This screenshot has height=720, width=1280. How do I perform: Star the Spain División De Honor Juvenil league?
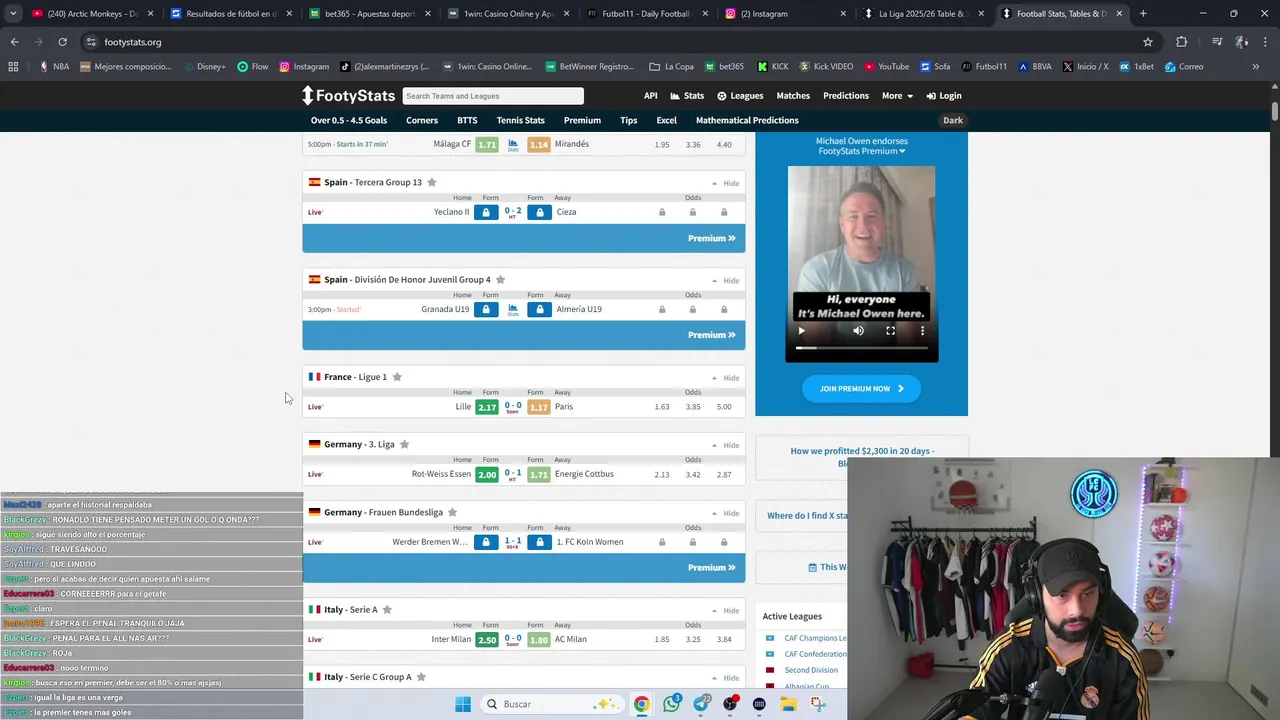point(501,279)
